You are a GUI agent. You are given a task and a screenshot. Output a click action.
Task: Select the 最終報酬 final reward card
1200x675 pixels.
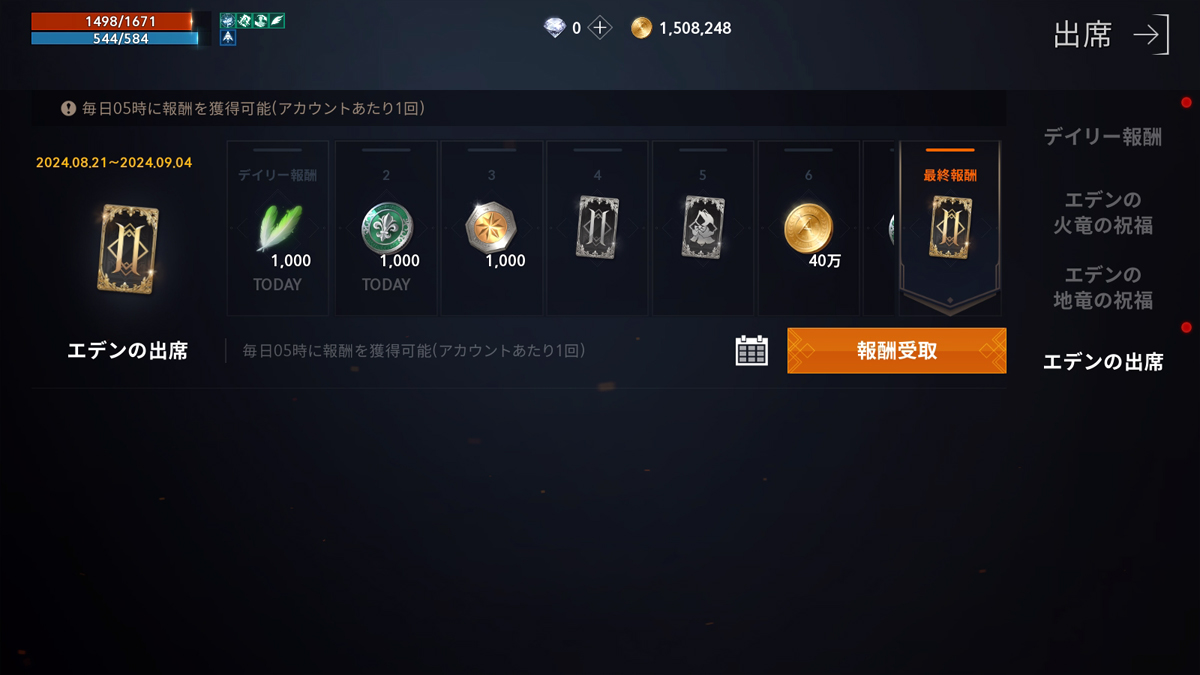[x=950, y=229]
